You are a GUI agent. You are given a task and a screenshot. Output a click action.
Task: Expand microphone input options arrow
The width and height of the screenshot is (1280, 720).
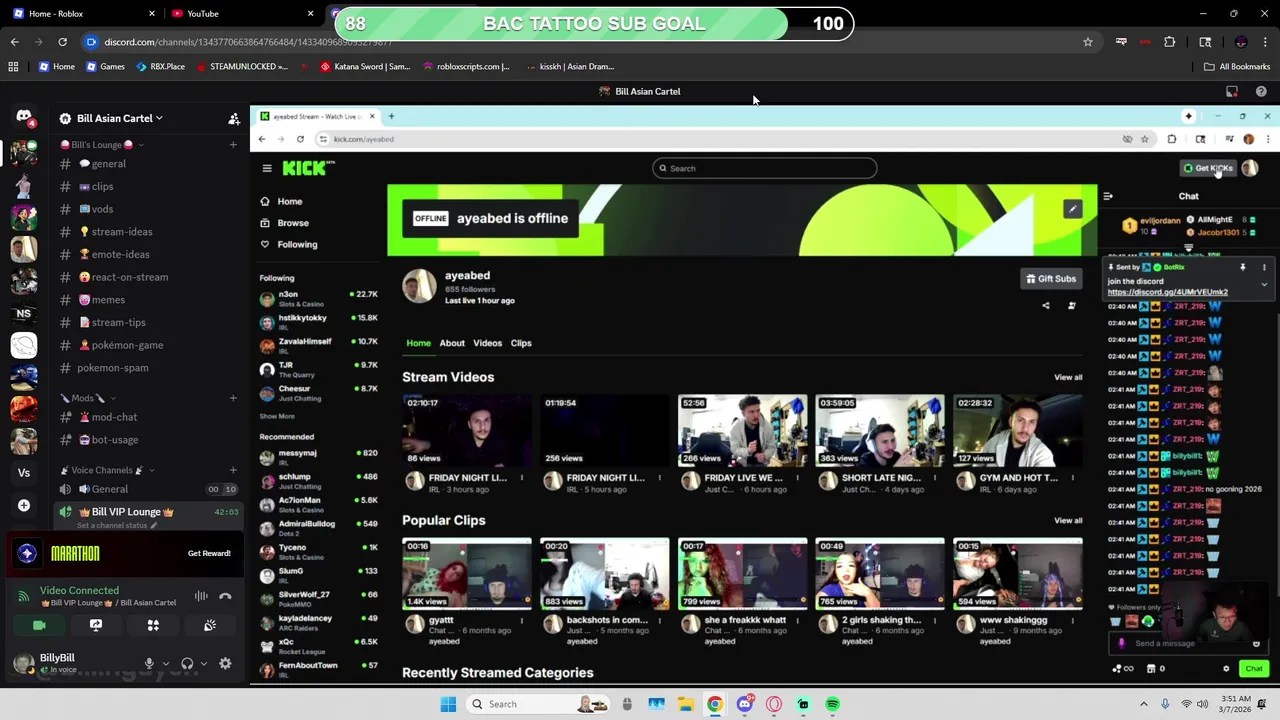coord(164,663)
